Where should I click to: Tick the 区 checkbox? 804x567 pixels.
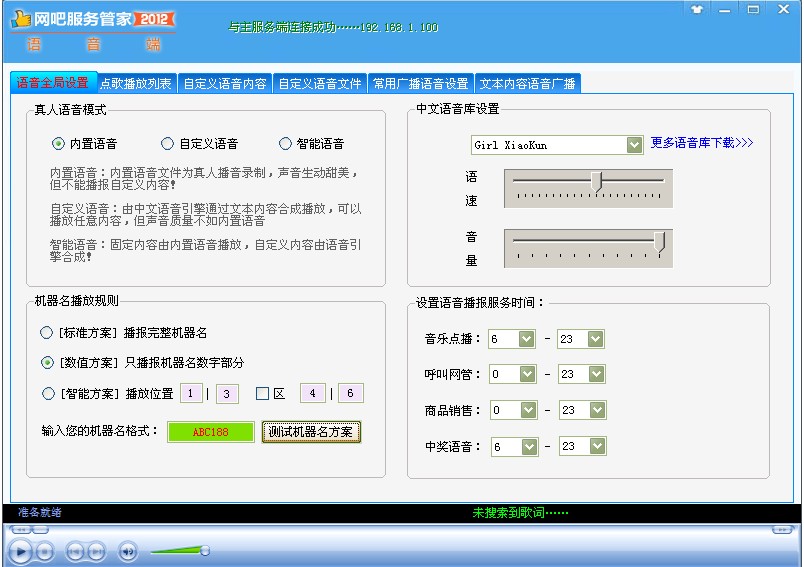pos(262,394)
